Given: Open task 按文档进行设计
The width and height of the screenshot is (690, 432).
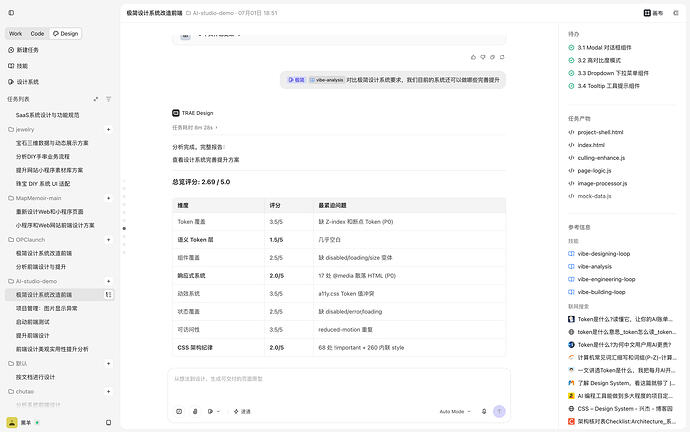Looking at the screenshot, I should tap(35, 377).
